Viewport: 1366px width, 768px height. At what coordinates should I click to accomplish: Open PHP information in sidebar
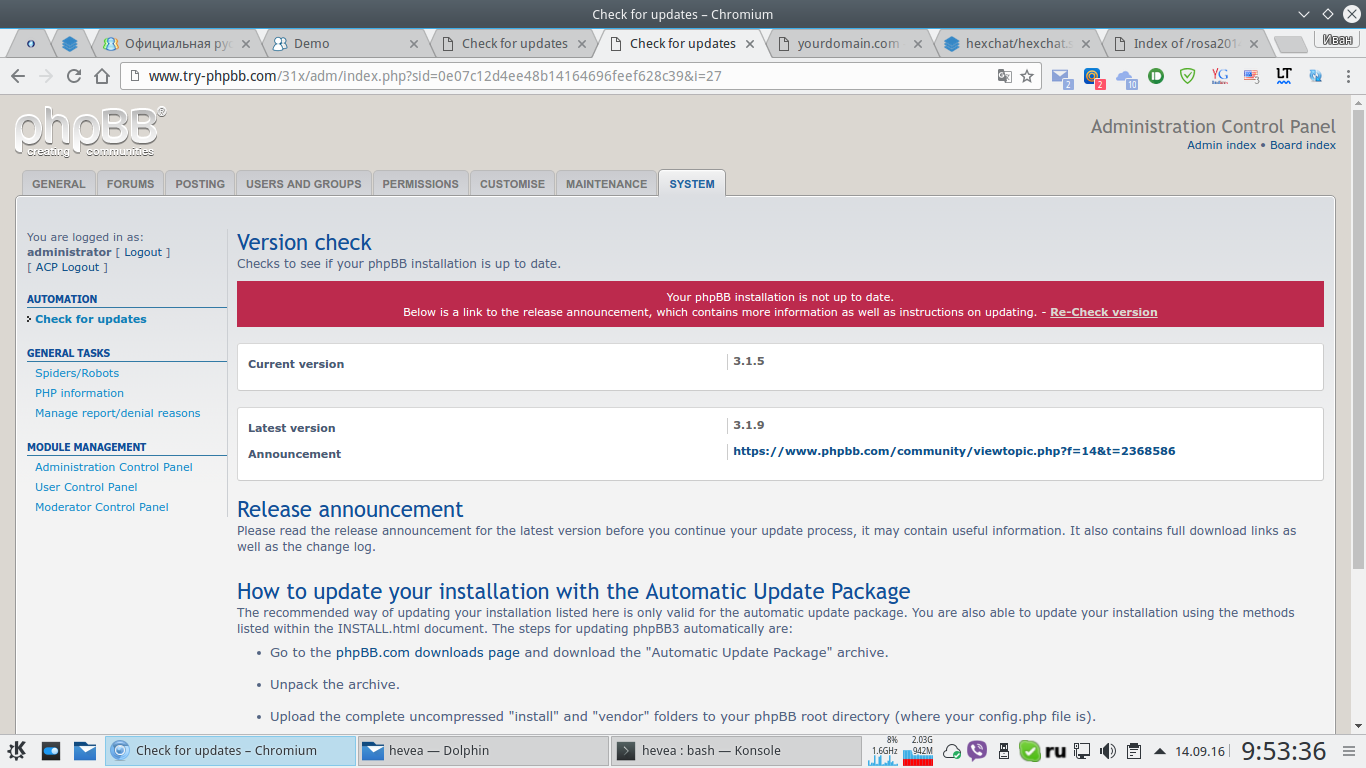point(79,393)
